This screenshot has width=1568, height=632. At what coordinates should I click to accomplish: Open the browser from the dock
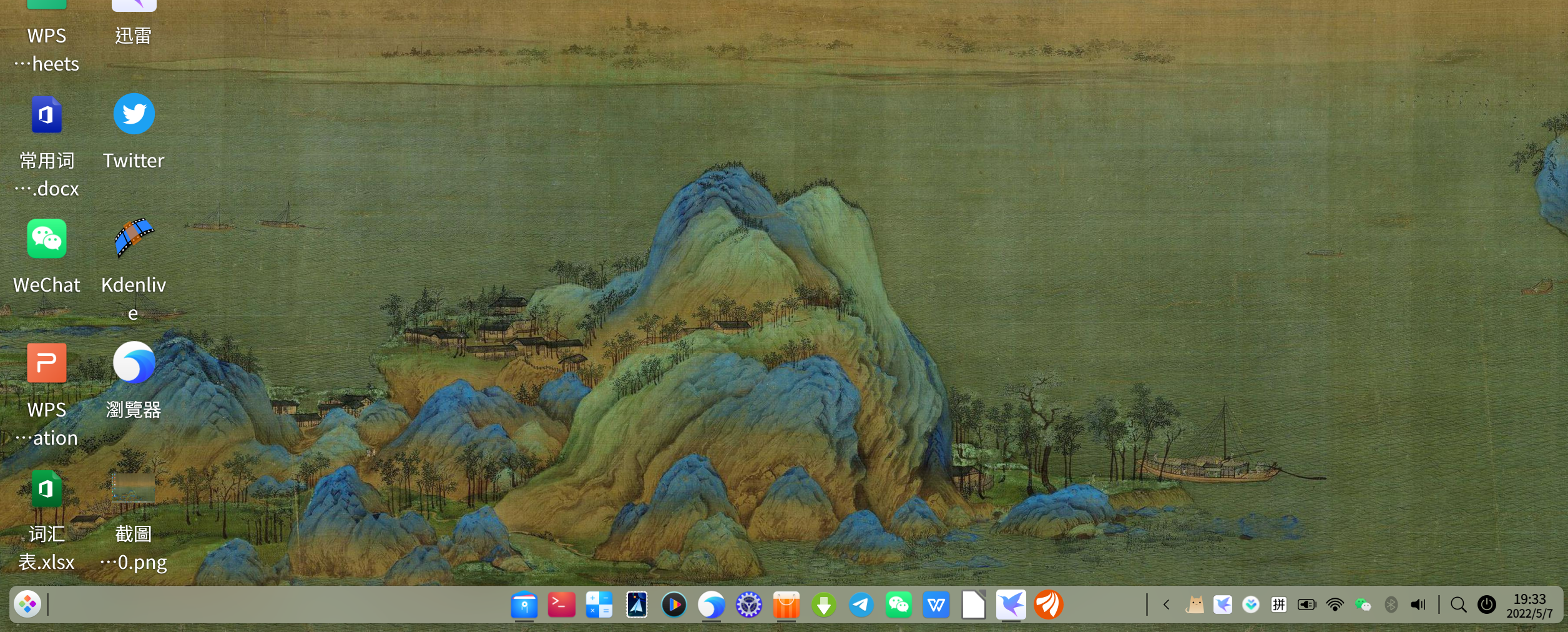712,605
